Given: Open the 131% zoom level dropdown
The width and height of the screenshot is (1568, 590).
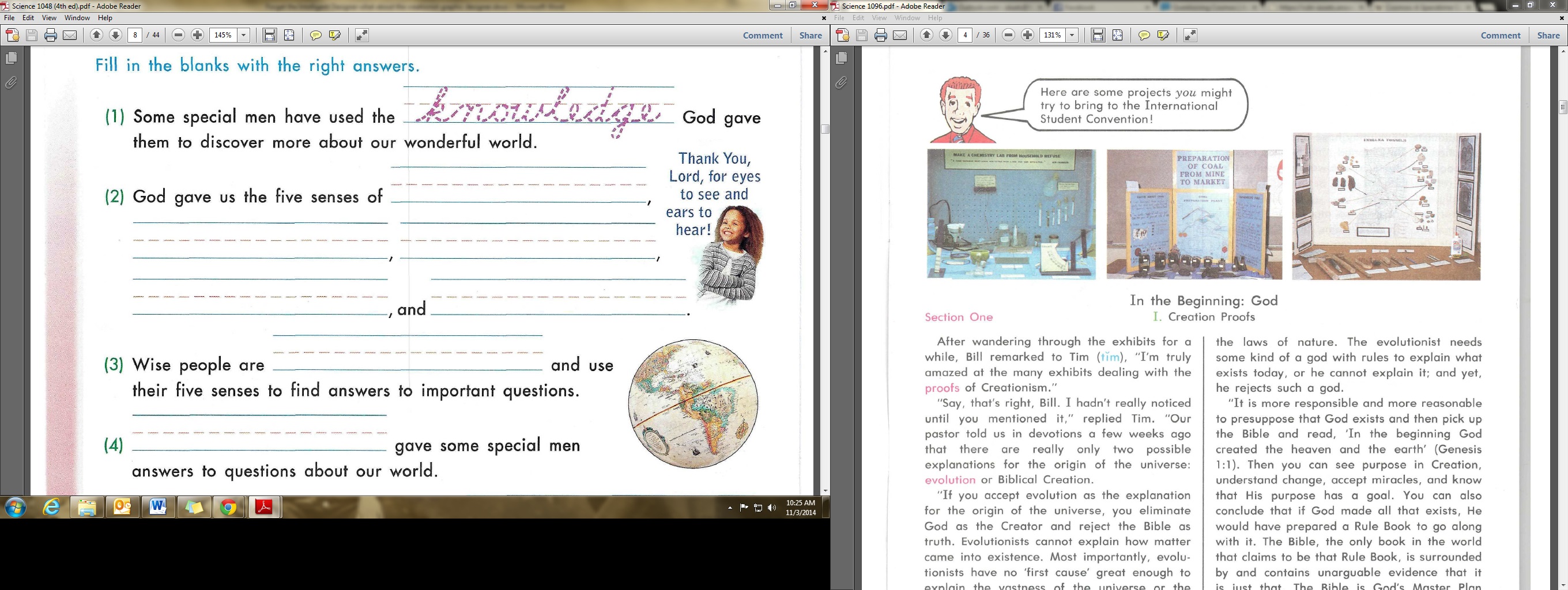Looking at the screenshot, I should [x=1072, y=35].
